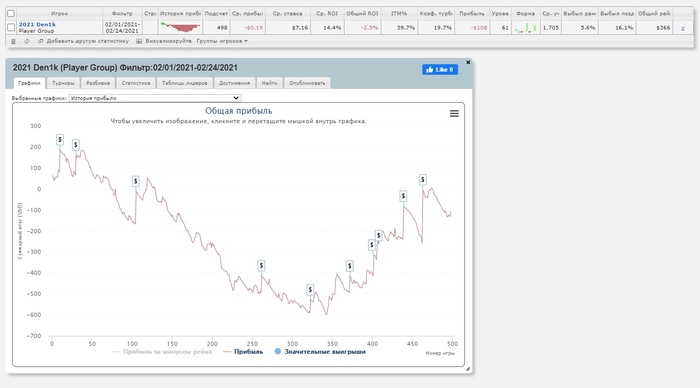Viewport: 700px width, 388px height.
Task: Open the 'Статистика' tab
Action: pyautogui.click(x=136, y=83)
